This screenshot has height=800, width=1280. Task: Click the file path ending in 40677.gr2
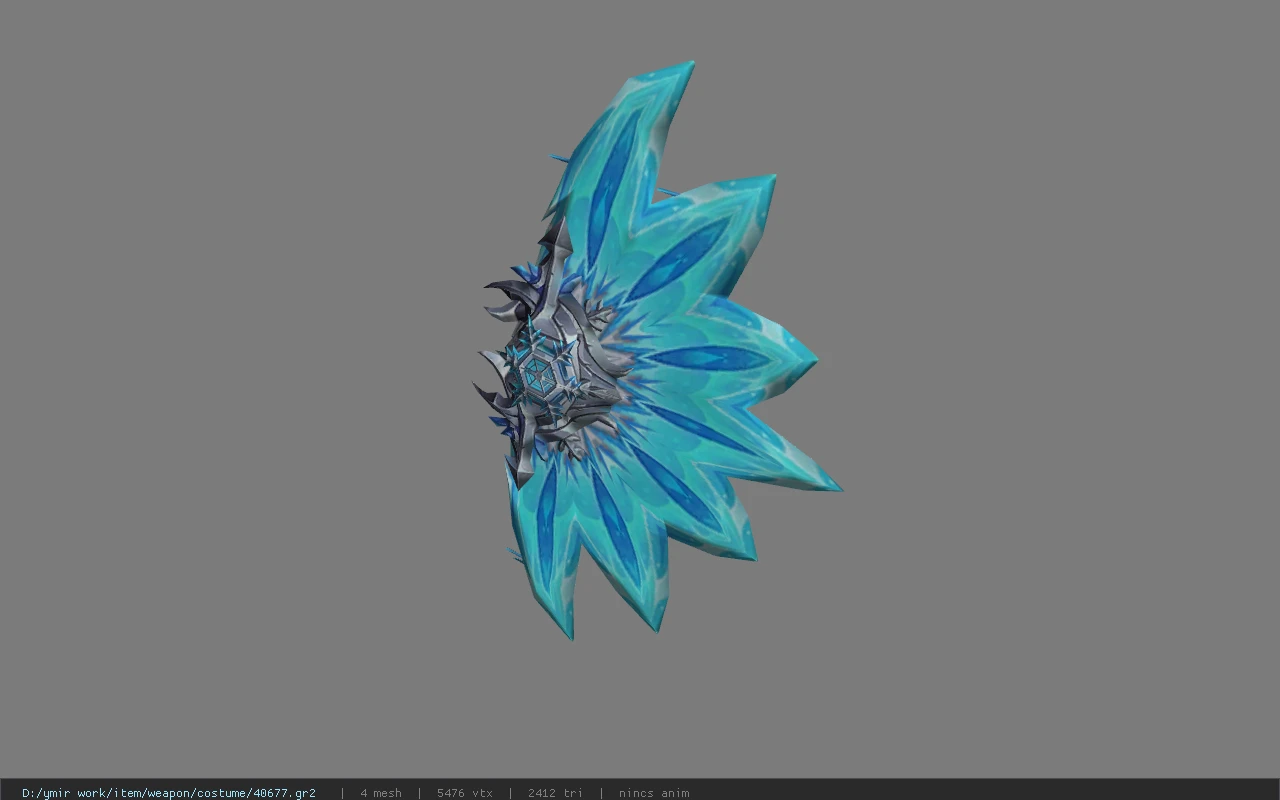(169, 793)
